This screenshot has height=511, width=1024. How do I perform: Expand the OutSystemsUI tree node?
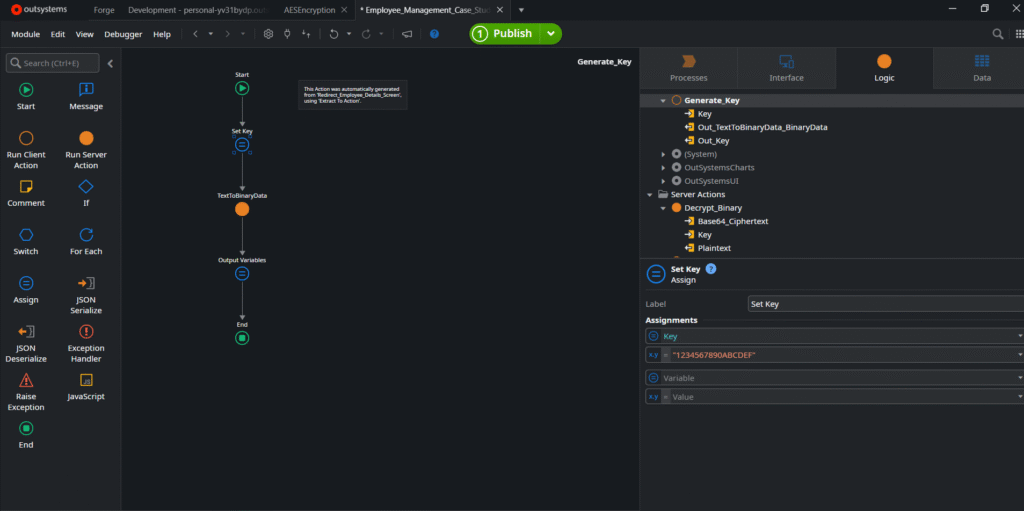(663, 181)
